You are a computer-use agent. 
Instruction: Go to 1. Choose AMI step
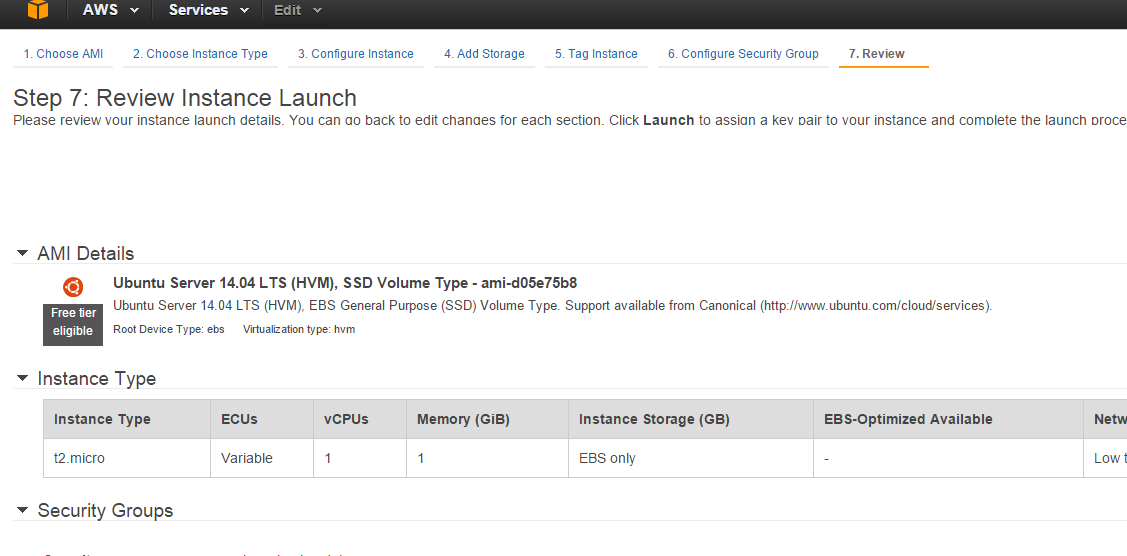coord(63,54)
